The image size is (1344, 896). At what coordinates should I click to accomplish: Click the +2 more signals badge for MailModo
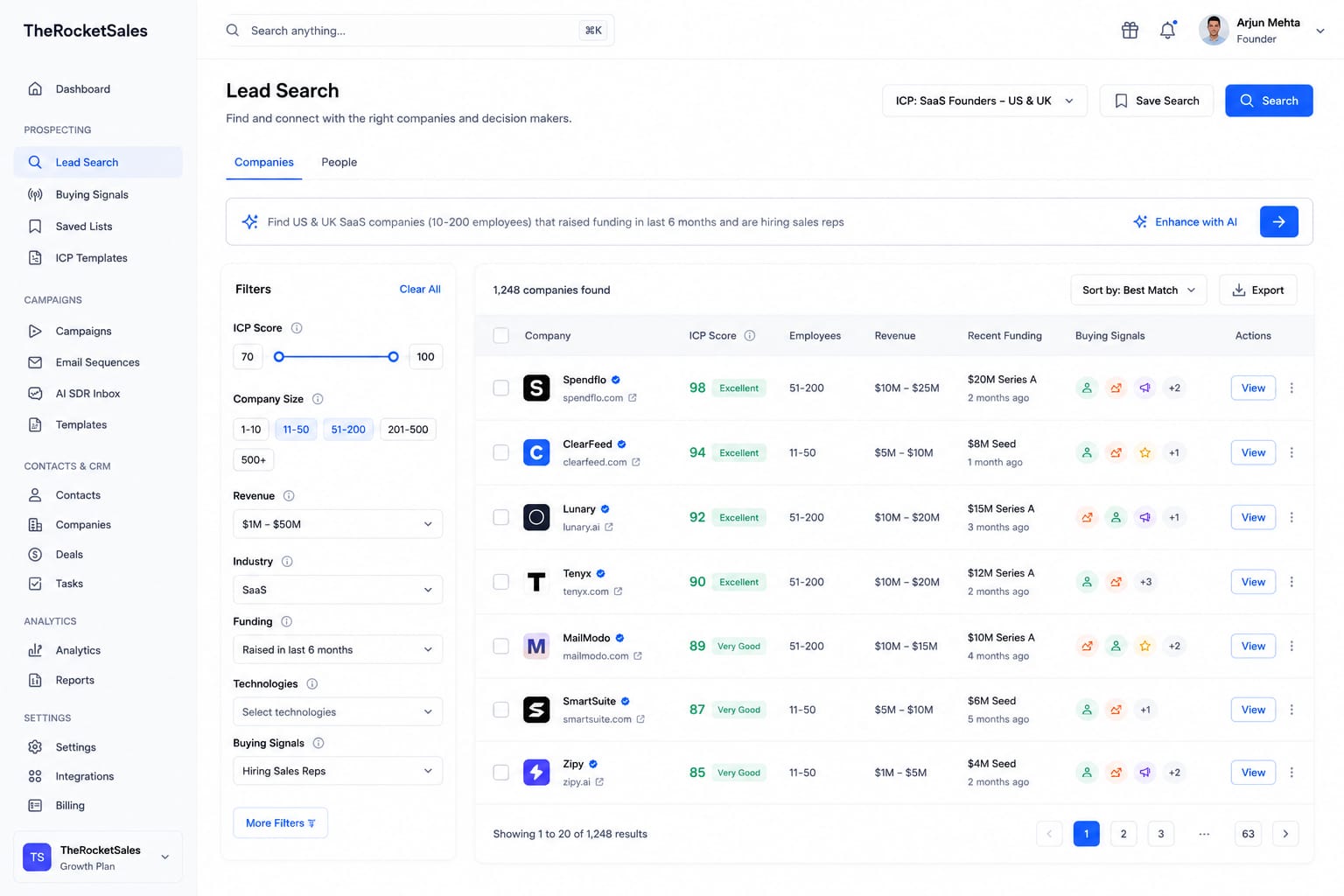click(x=1174, y=647)
